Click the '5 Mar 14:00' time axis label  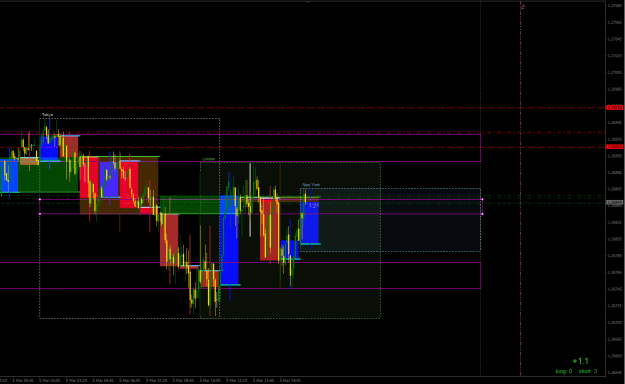(290, 380)
